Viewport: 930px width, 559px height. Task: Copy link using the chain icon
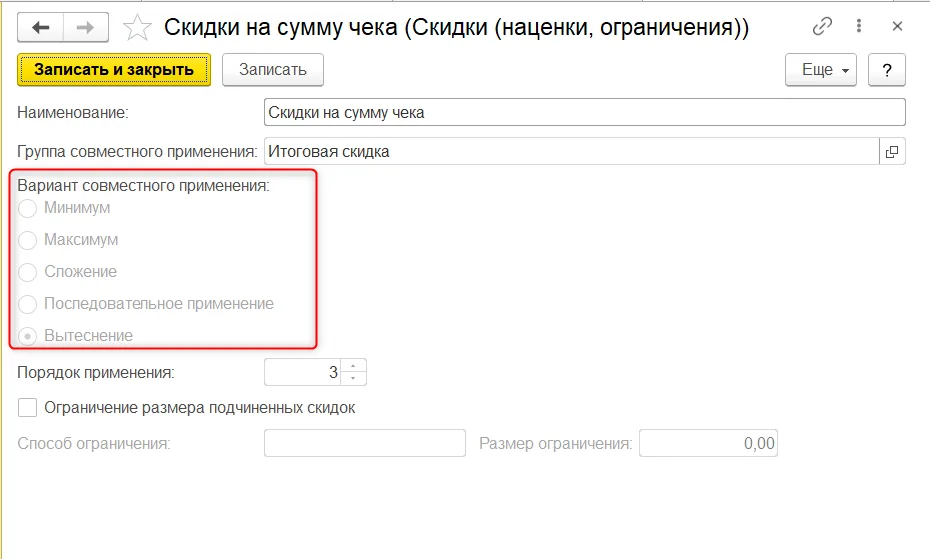point(822,26)
